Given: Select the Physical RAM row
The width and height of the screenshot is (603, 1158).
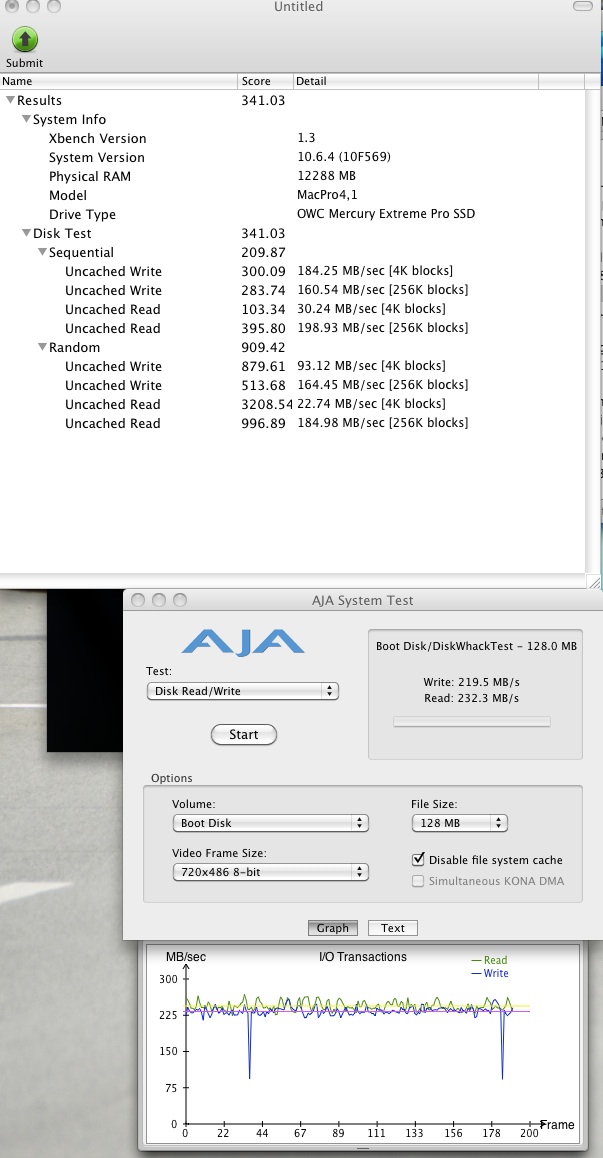Looking at the screenshot, I should click(x=293, y=176).
